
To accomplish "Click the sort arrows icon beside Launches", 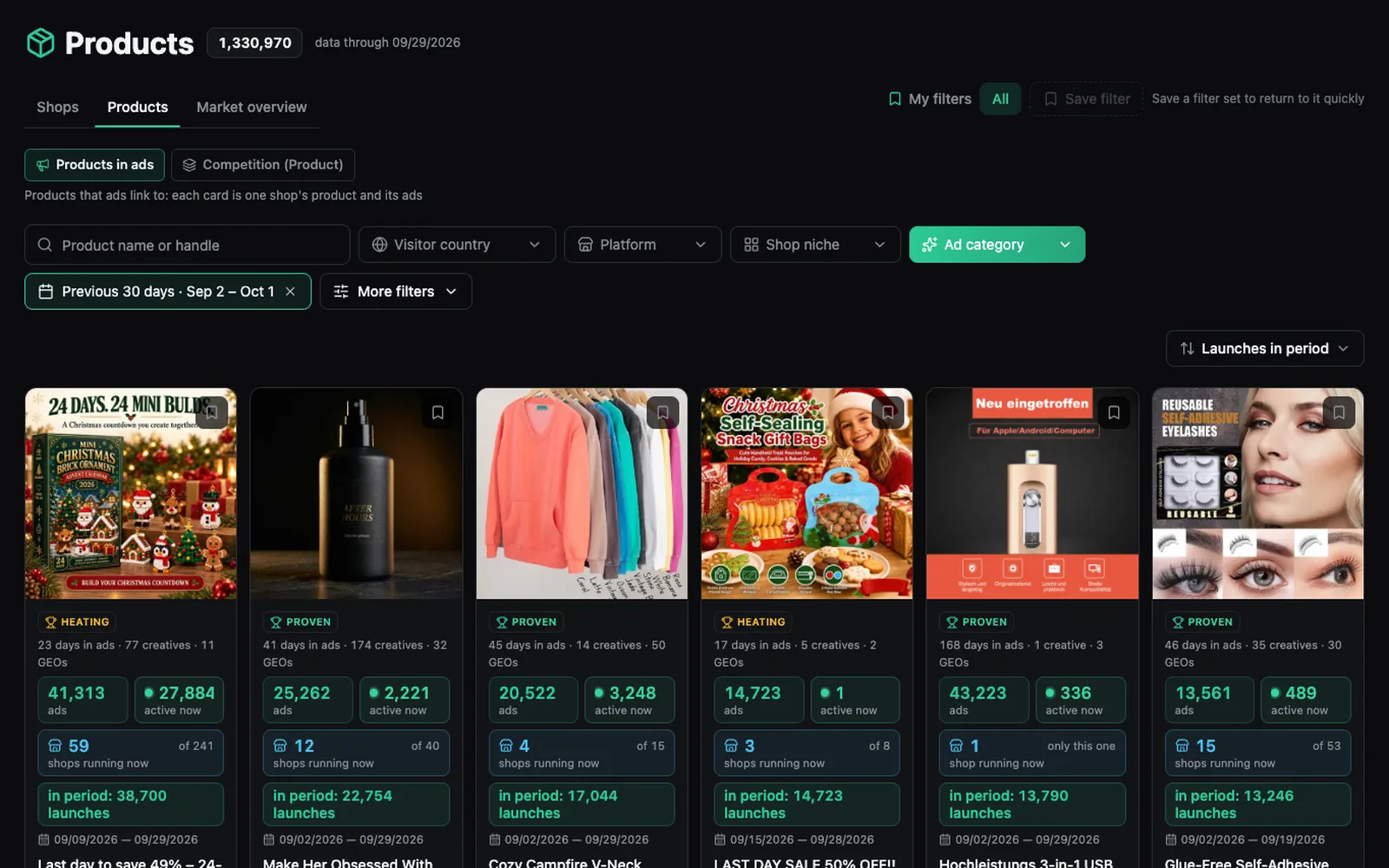I will pyautogui.click(x=1187, y=348).
